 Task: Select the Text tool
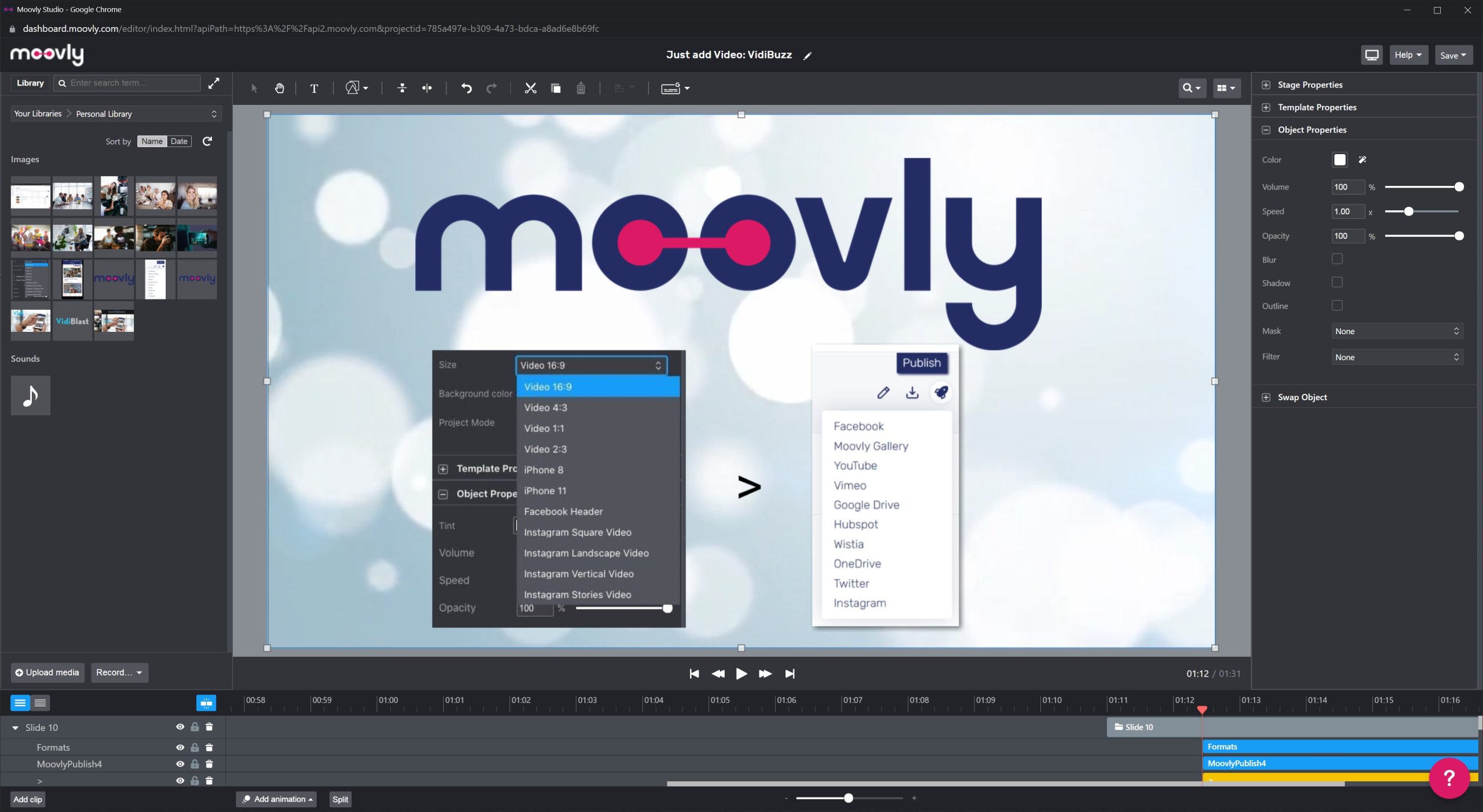click(314, 88)
